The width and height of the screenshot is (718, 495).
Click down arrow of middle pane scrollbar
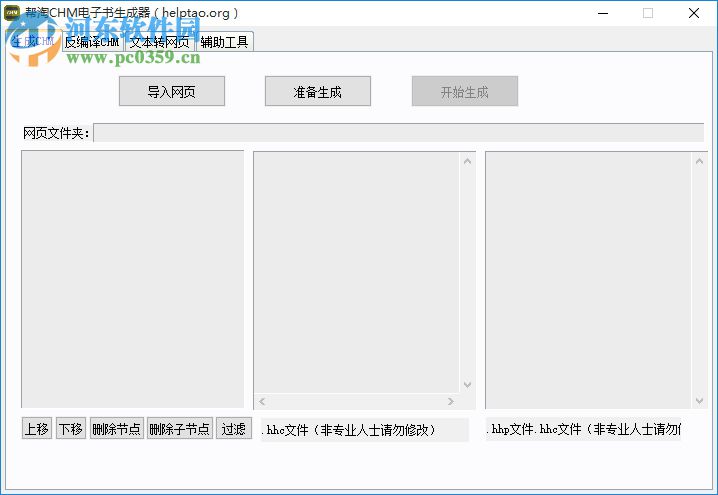click(468, 385)
